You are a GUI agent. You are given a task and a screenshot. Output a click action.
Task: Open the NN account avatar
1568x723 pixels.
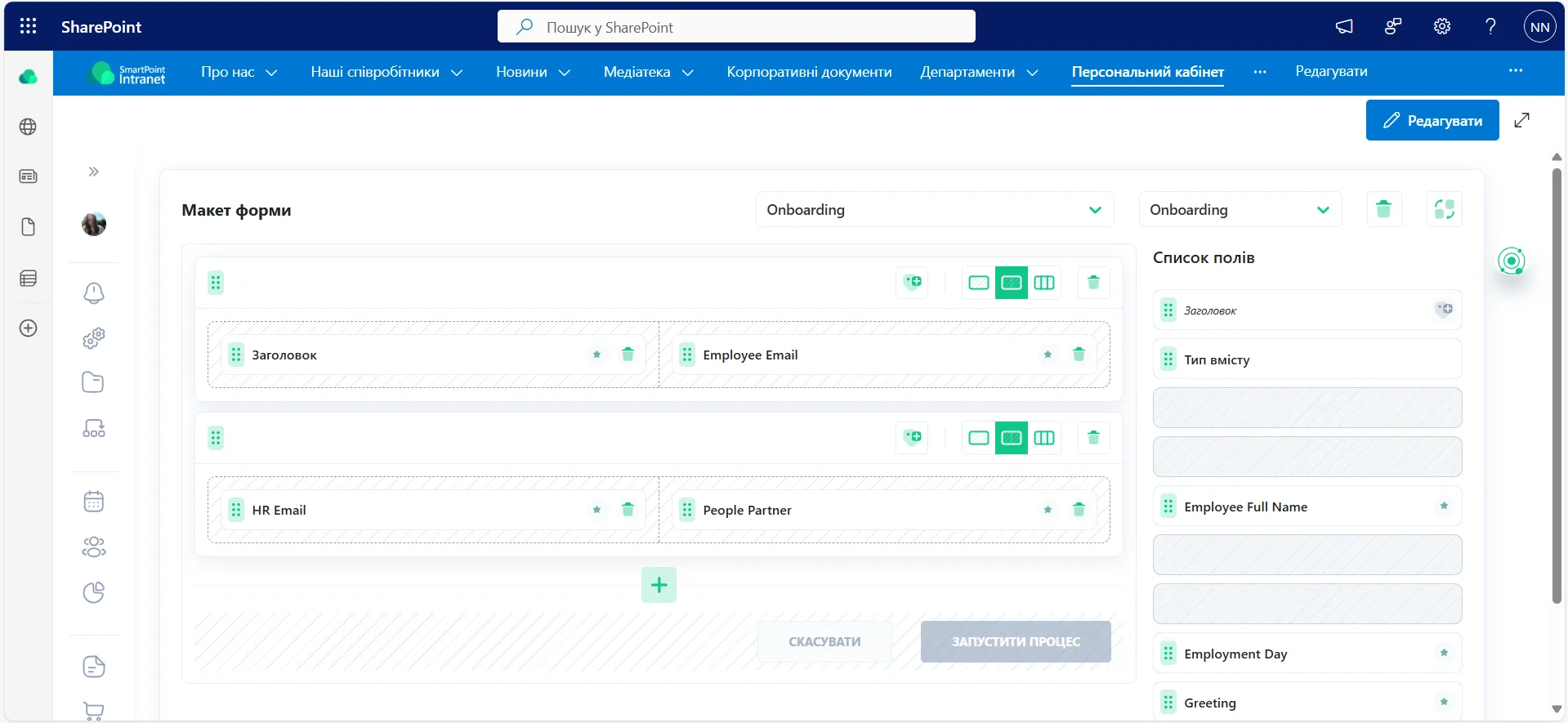1539,27
